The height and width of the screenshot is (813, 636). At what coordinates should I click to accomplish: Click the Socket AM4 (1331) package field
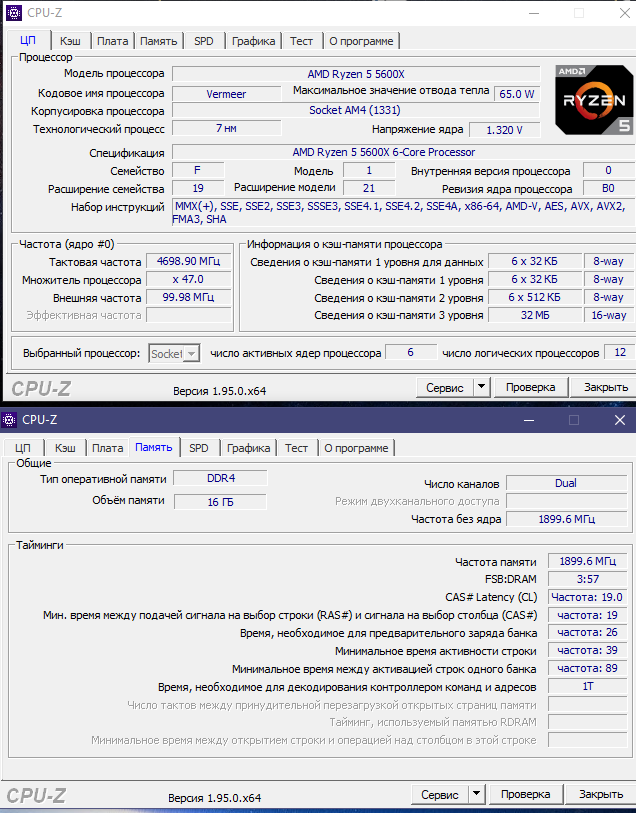click(x=356, y=110)
